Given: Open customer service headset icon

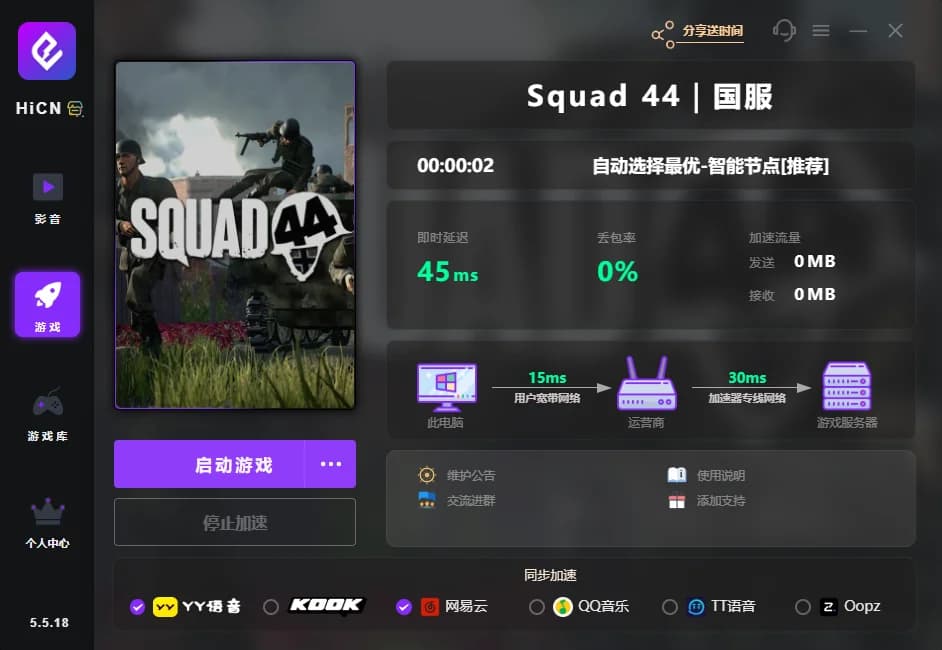Looking at the screenshot, I should pos(784,30).
